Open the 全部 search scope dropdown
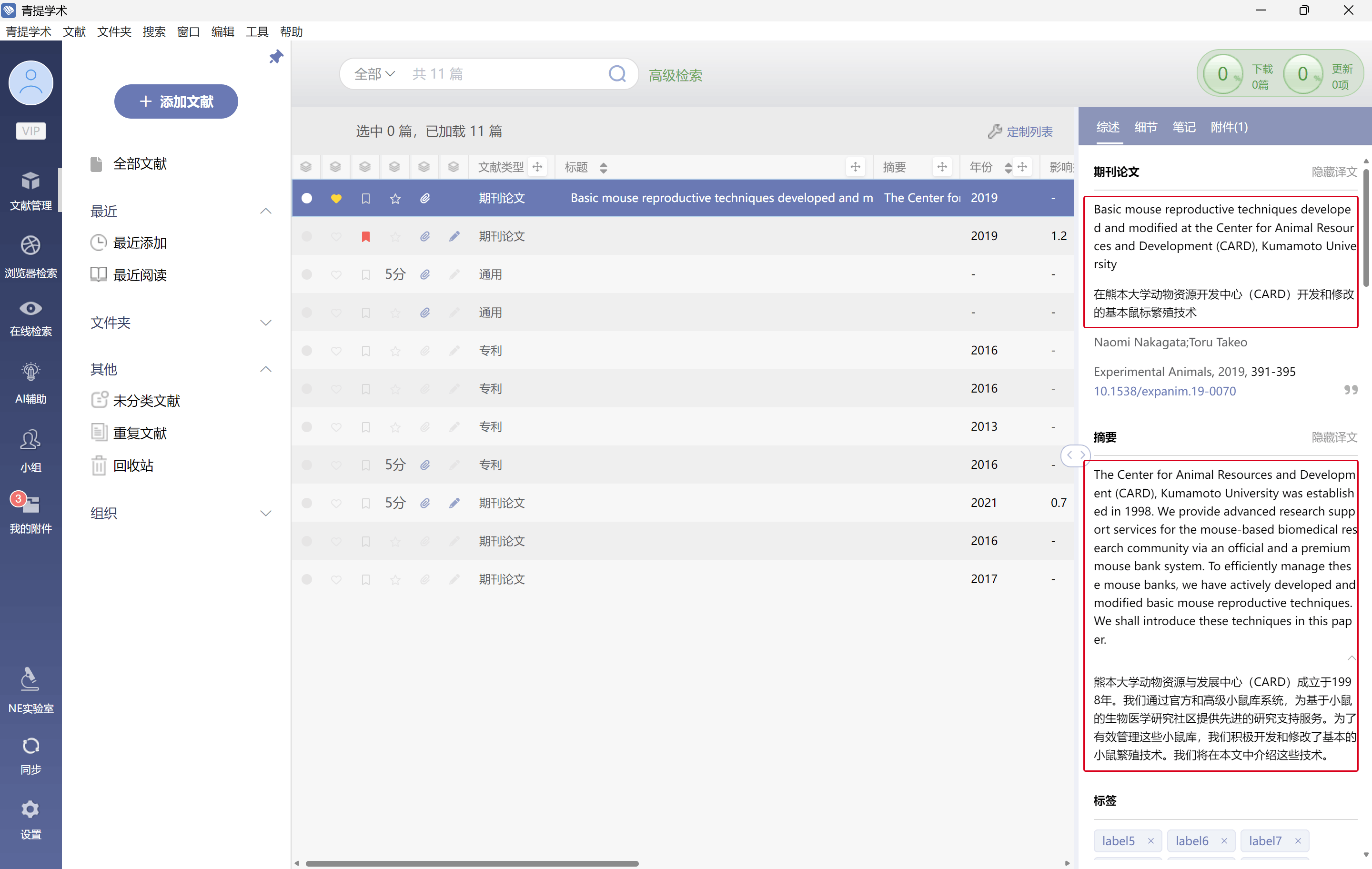 tap(374, 74)
